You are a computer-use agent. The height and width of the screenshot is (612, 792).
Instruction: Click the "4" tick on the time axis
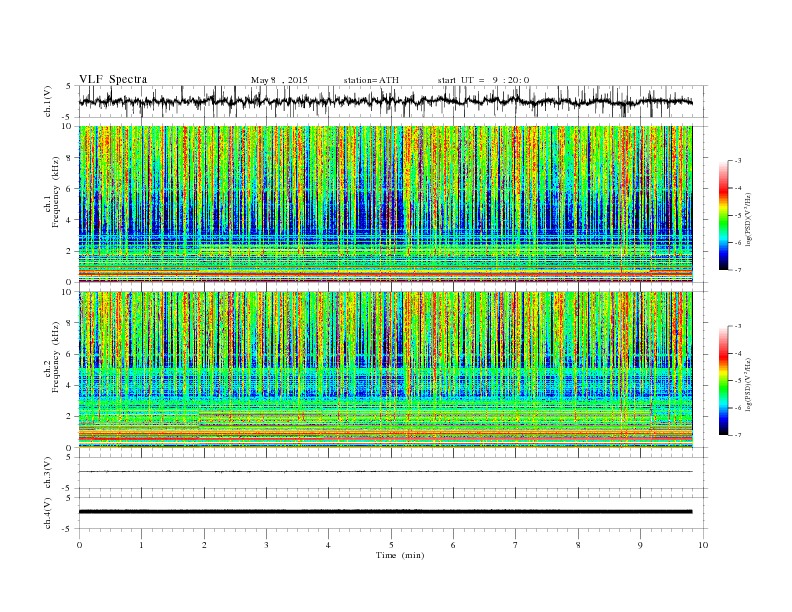(328, 545)
